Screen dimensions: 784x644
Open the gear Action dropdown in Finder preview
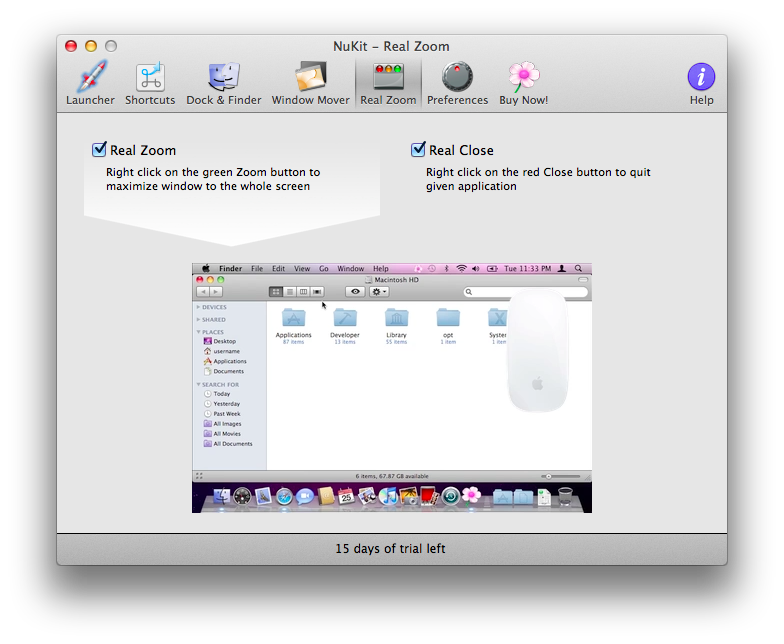pos(379,292)
